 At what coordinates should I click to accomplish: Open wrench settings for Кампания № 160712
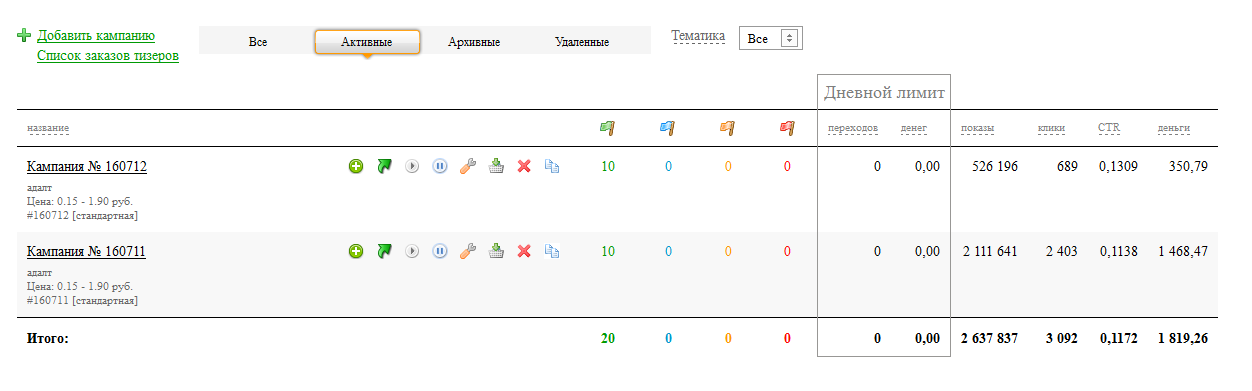[x=468, y=166]
